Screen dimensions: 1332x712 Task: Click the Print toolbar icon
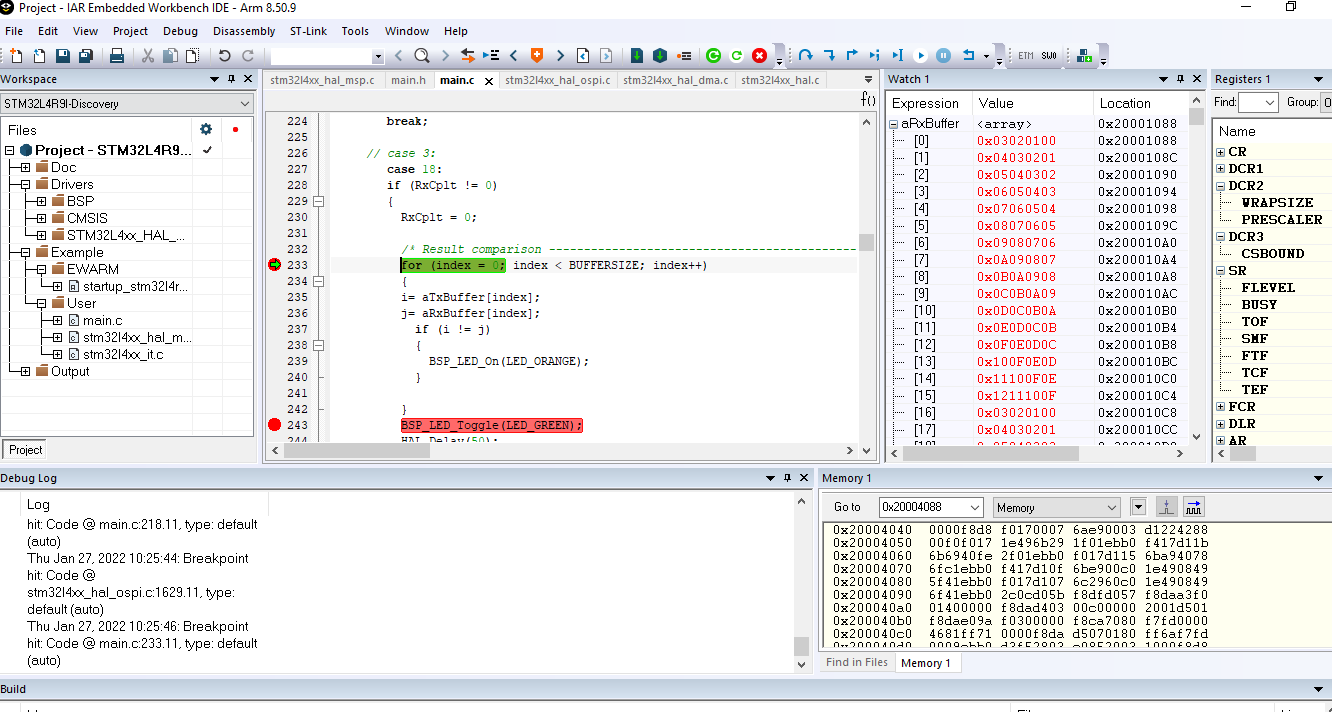[x=117, y=56]
